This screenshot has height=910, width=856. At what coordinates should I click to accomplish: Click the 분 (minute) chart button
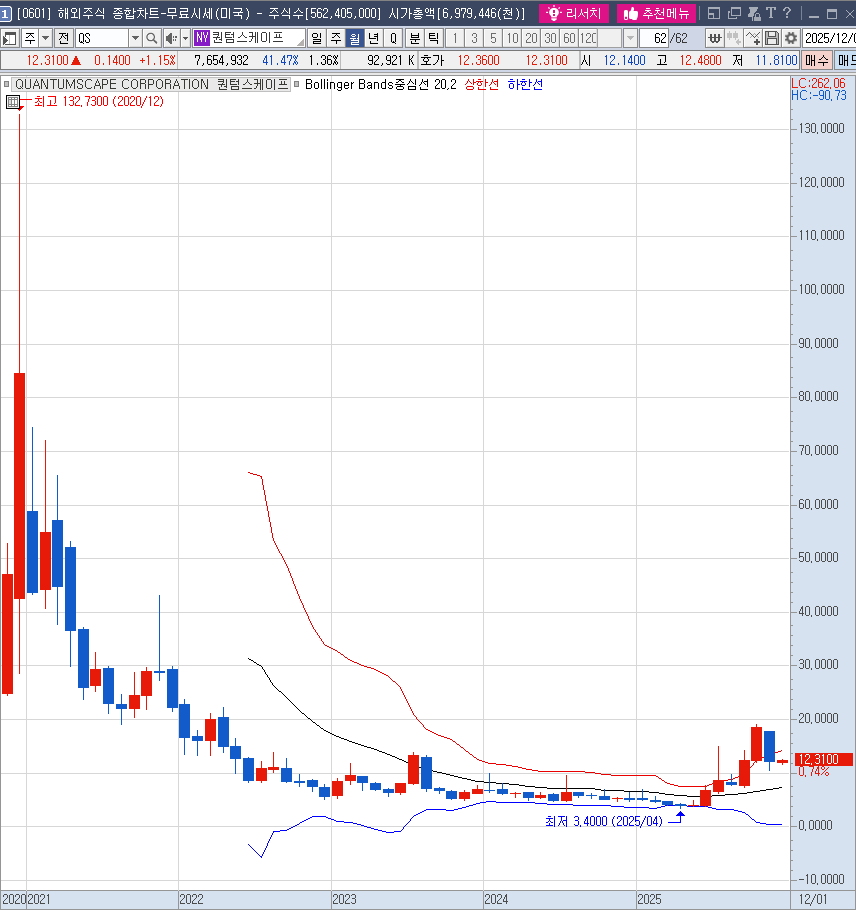[x=414, y=38]
